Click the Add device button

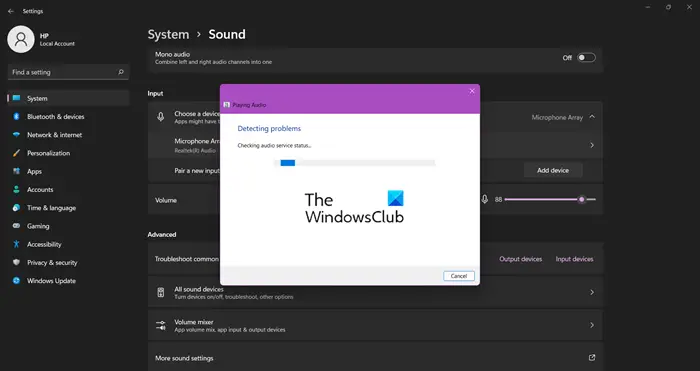click(553, 171)
